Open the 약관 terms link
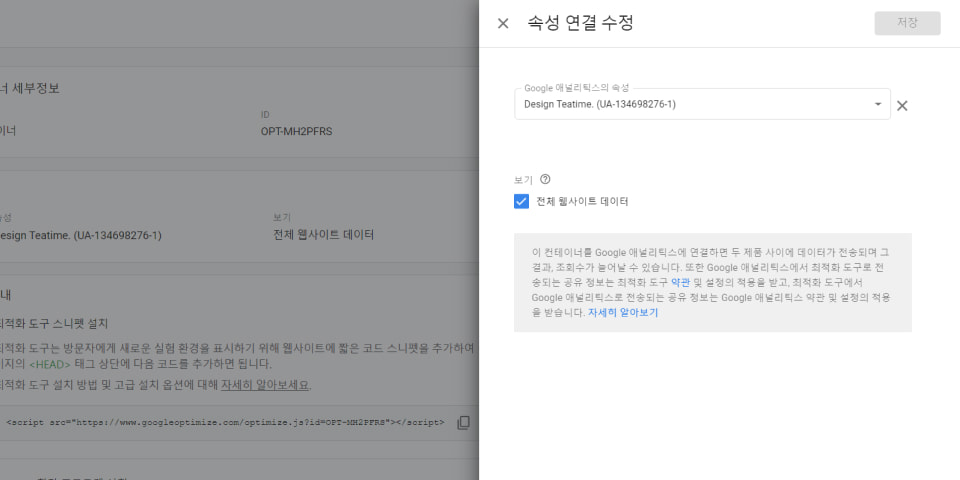Screen dimensions: 960x480 680,283
